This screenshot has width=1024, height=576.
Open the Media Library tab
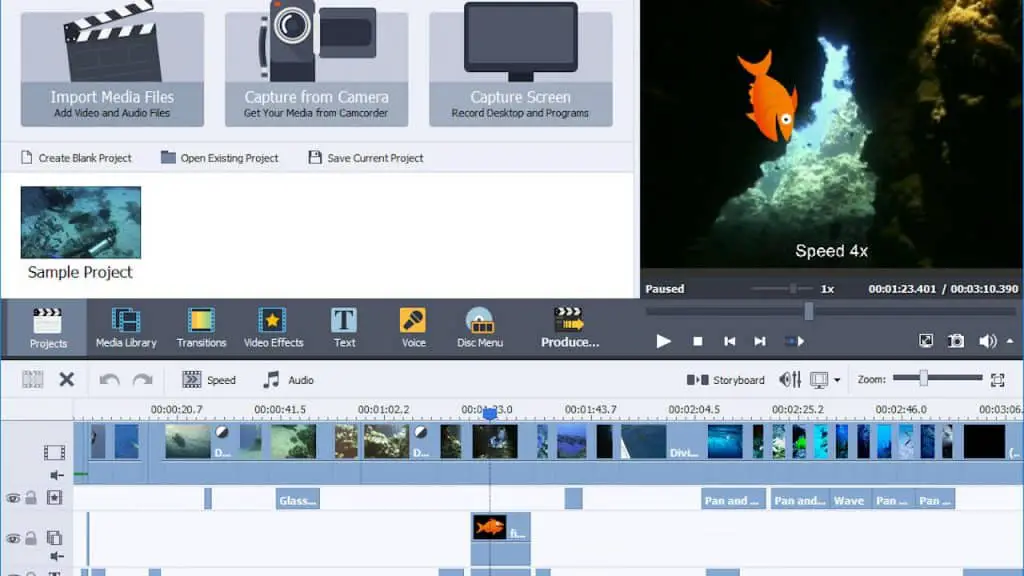(126, 328)
